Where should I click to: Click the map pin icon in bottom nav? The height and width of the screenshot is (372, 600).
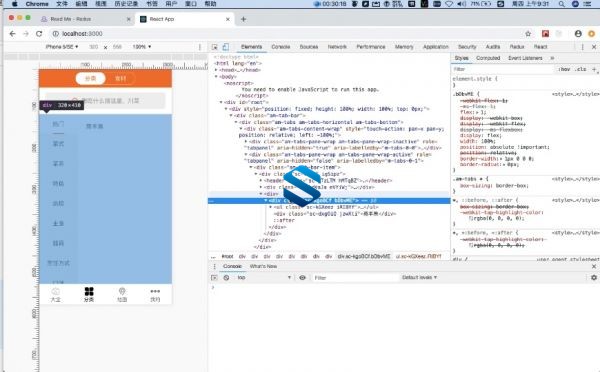122,292
